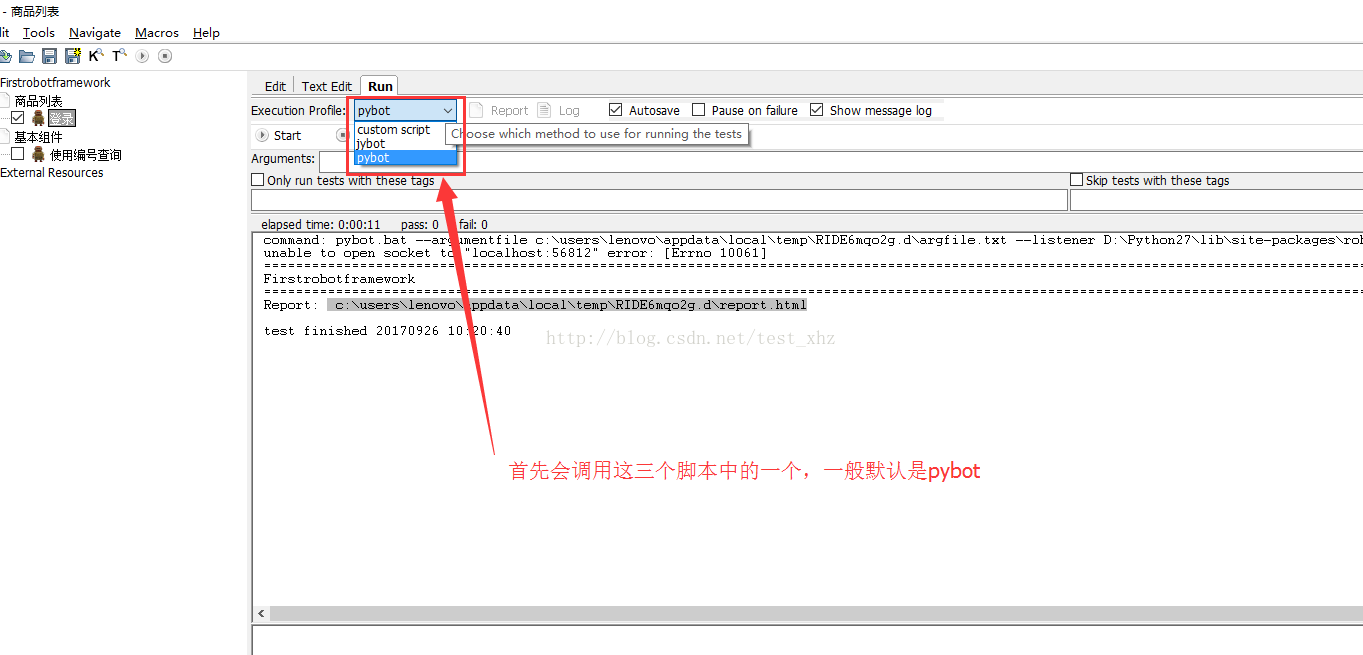This screenshot has height=655, width=1363.
Task: Toggle Show message log checkbox
Action: tap(817, 110)
